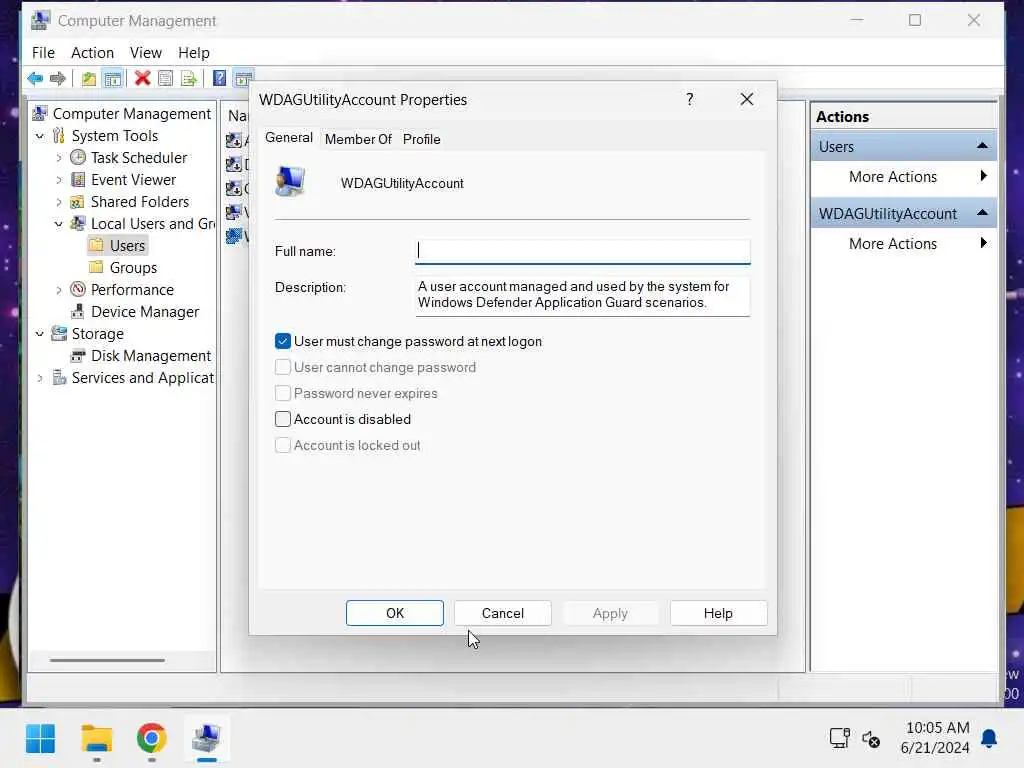Click the Up one level folder icon
The image size is (1024, 768).
[89, 79]
